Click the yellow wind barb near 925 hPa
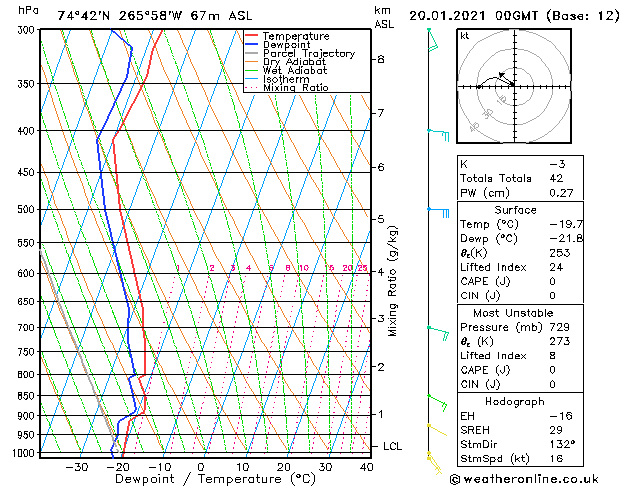The height and width of the screenshot is (486, 629). (x=435, y=429)
